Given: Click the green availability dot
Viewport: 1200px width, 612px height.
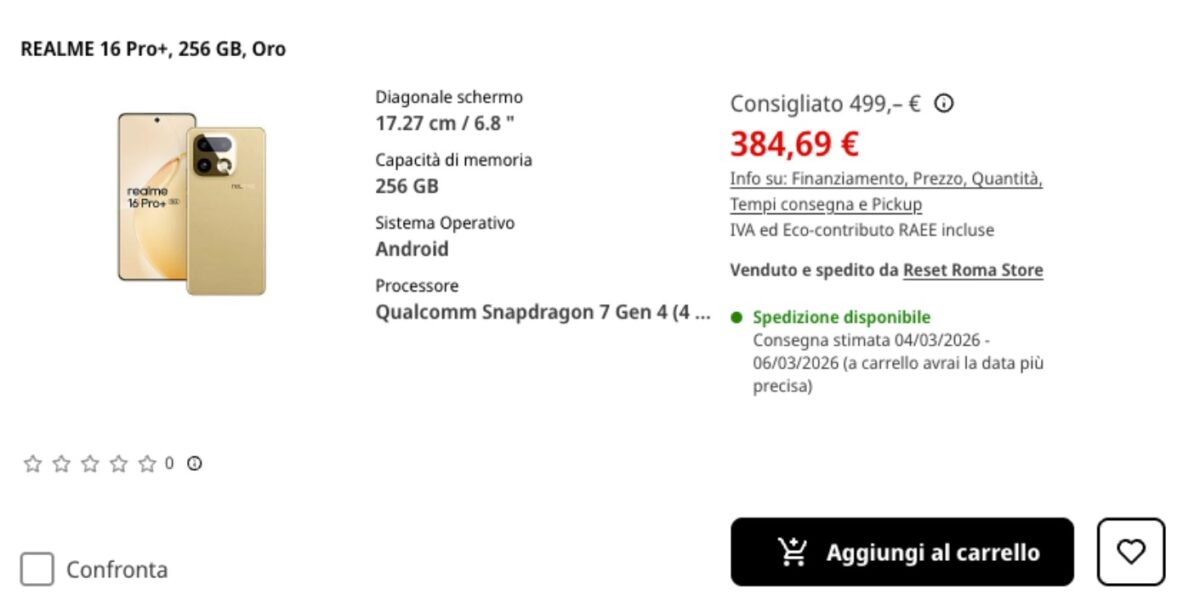Looking at the screenshot, I should (x=736, y=317).
